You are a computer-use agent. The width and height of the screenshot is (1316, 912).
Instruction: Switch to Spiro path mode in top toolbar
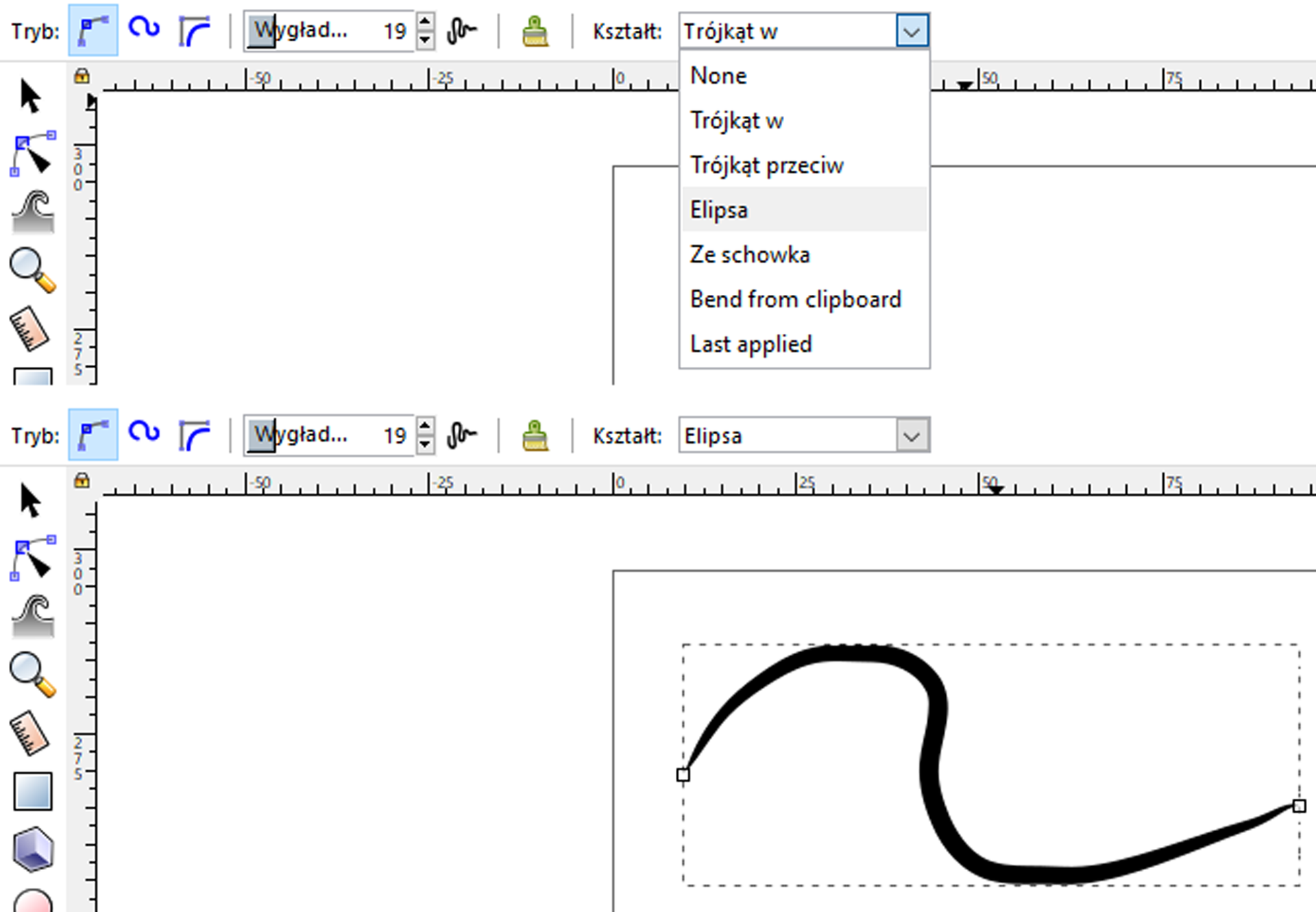click(x=144, y=29)
